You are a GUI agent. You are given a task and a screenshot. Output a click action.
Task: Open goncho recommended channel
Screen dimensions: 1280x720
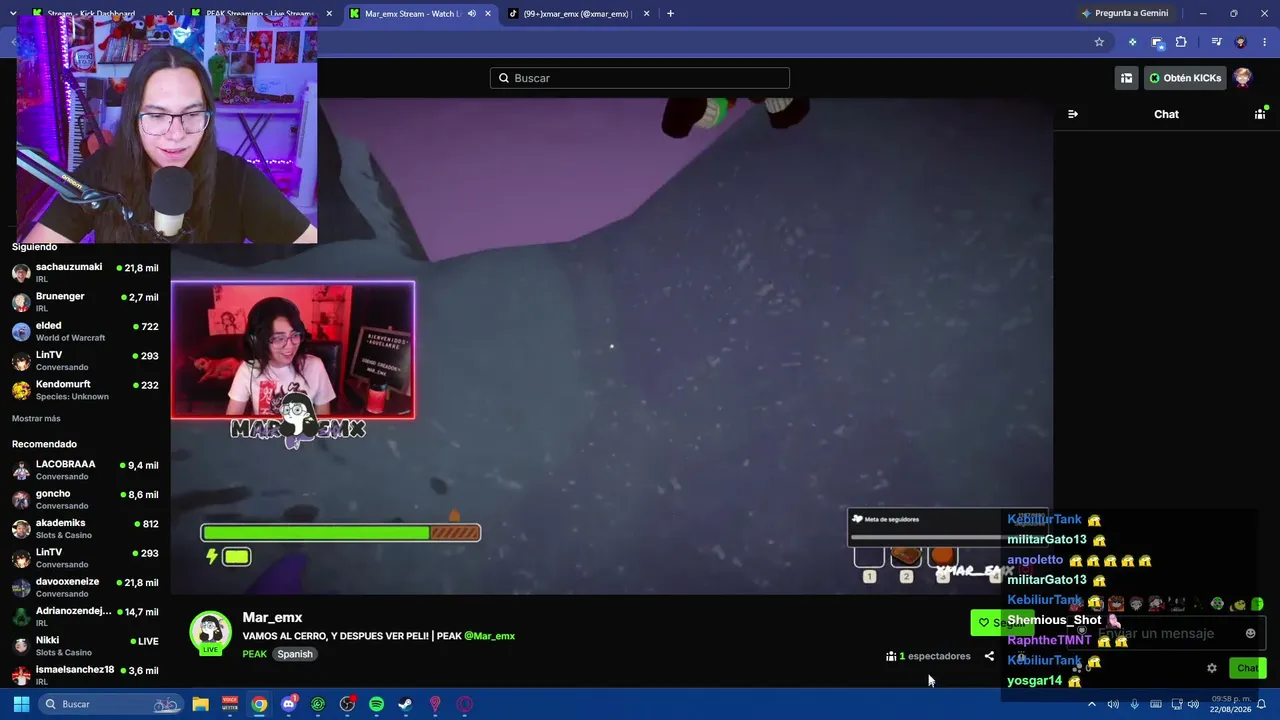86,499
